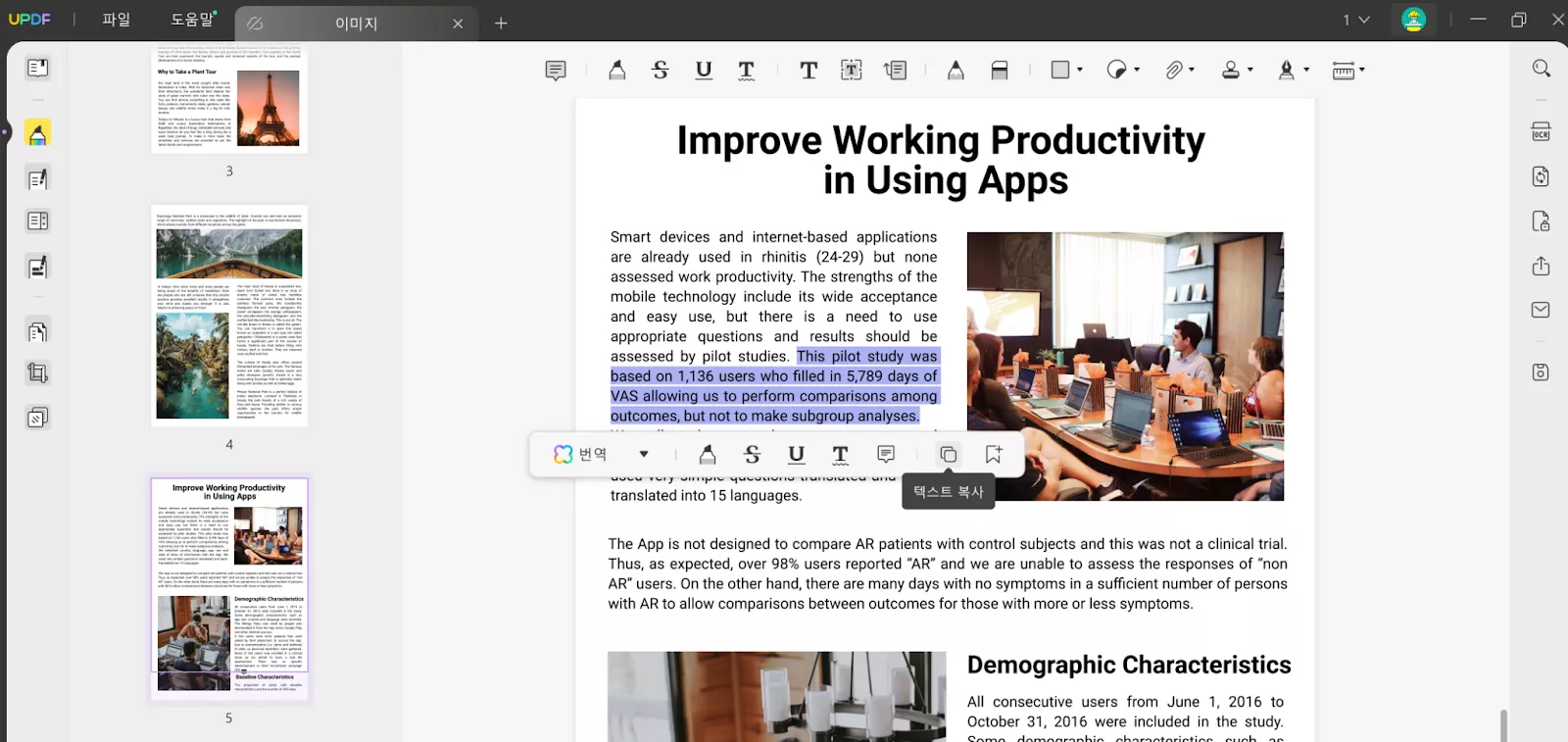Expand the Shapes tool dropdown arrow
1568x742 pixels.
click(x=1080, y=70)
